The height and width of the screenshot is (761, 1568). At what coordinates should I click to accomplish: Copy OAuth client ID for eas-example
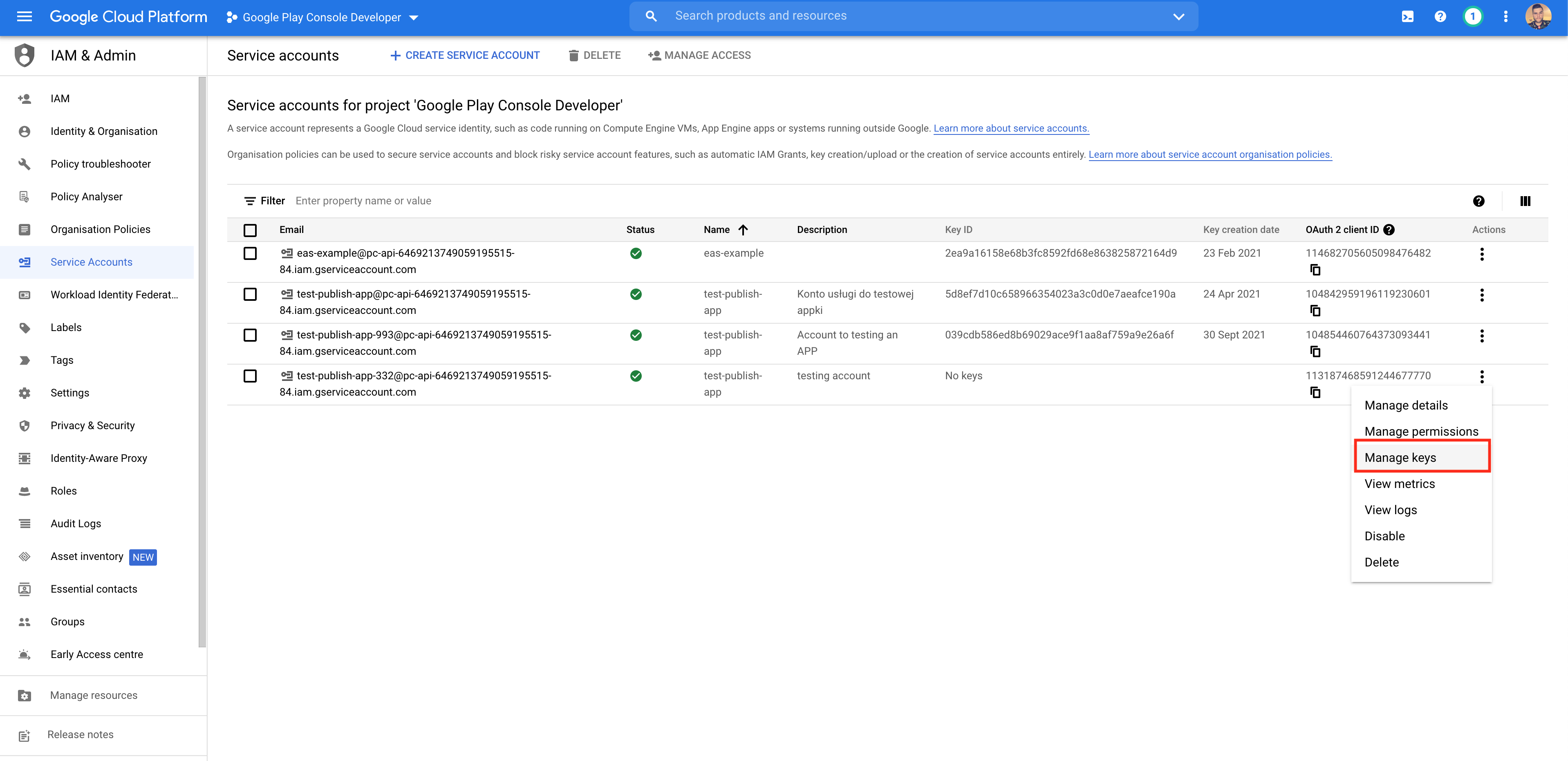tap(1315, 270)
